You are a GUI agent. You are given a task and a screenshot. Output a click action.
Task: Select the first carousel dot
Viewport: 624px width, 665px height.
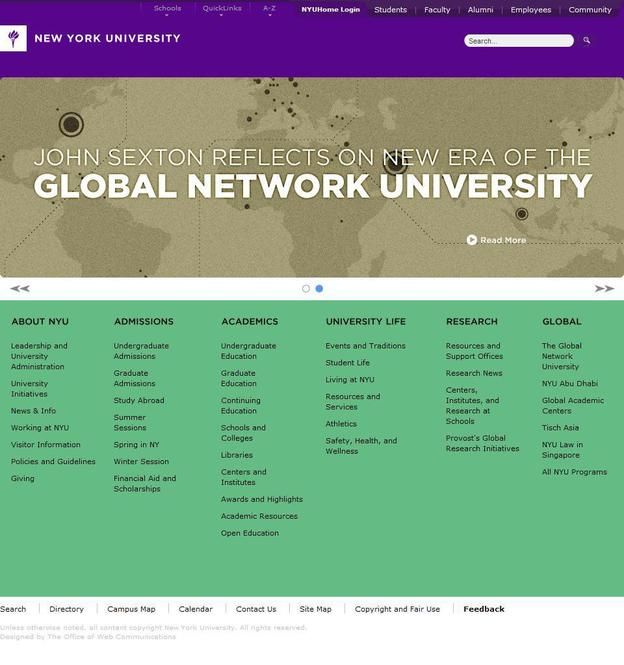[306, 288]
